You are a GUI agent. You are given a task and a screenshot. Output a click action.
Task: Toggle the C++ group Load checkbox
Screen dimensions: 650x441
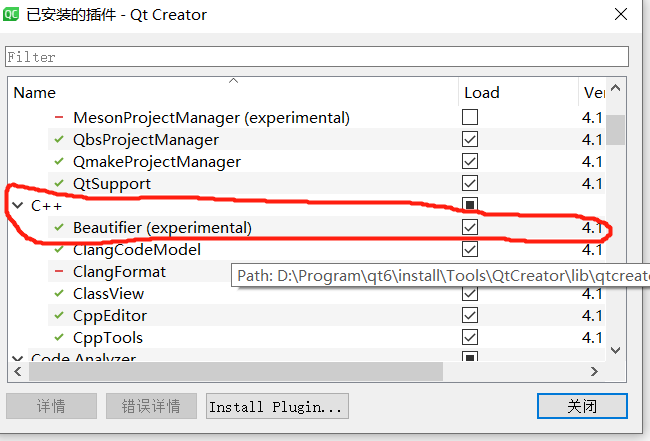(470, 206)
